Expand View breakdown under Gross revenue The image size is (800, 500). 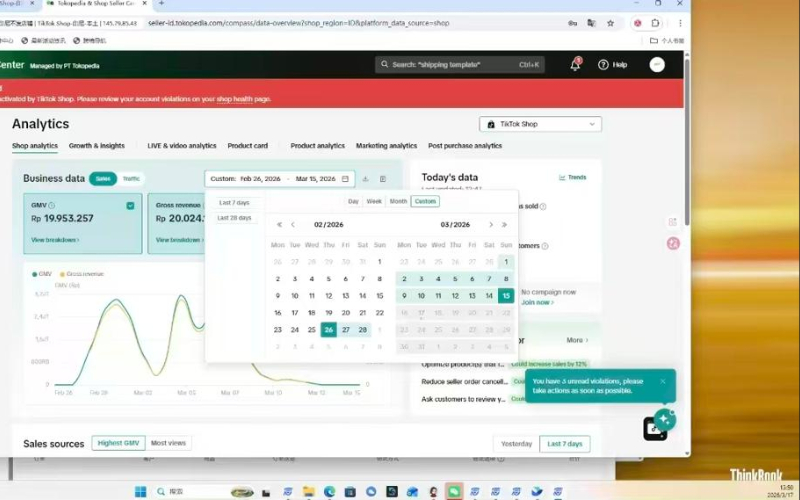180,240
